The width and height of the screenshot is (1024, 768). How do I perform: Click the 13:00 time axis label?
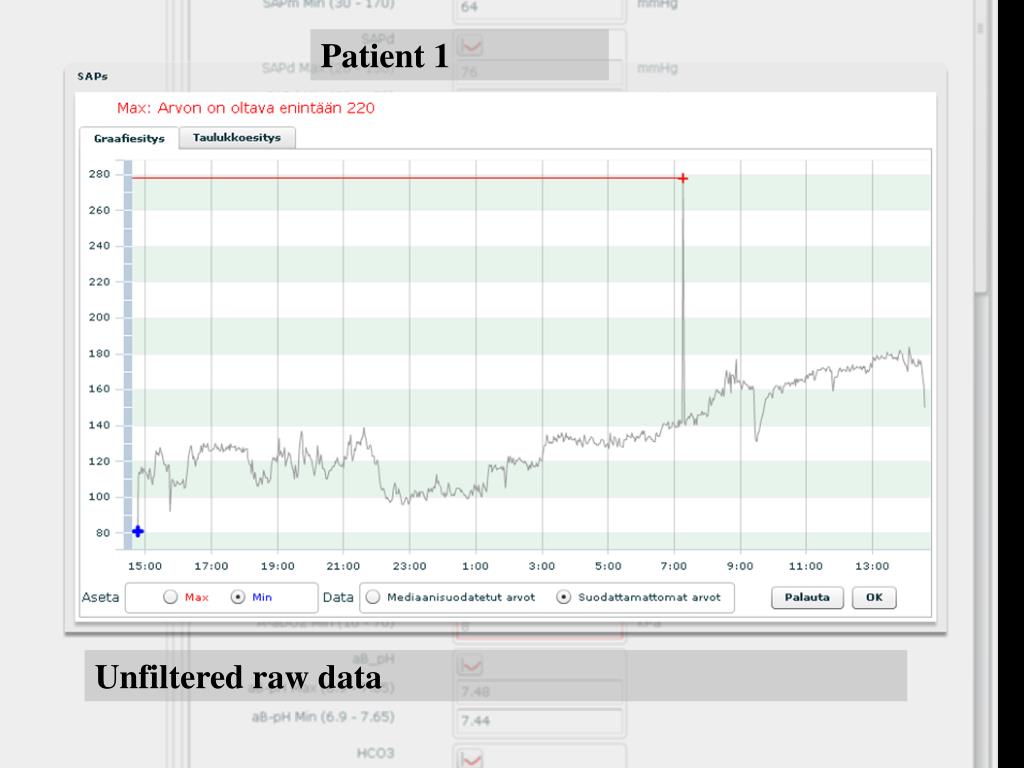point(872,566)
